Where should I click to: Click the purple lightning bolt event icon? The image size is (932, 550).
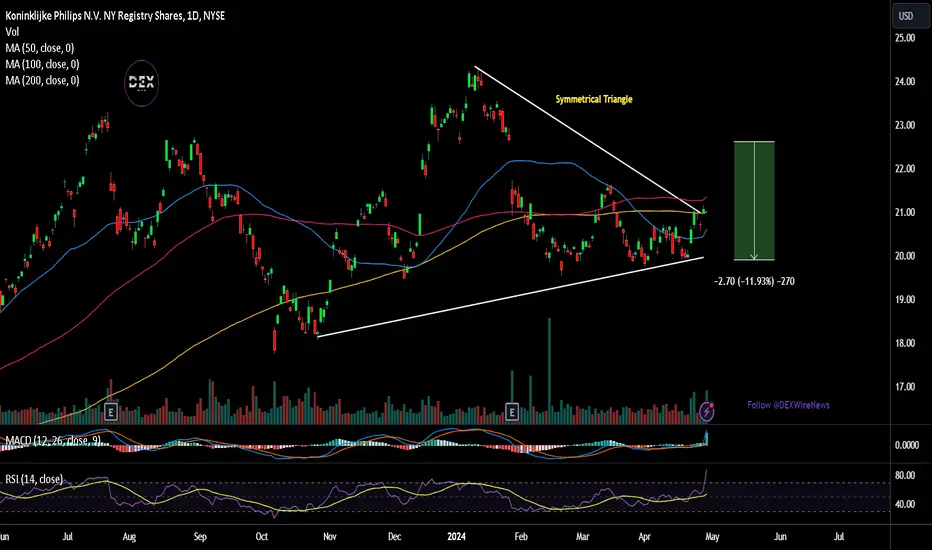click(x=706, y=411)
